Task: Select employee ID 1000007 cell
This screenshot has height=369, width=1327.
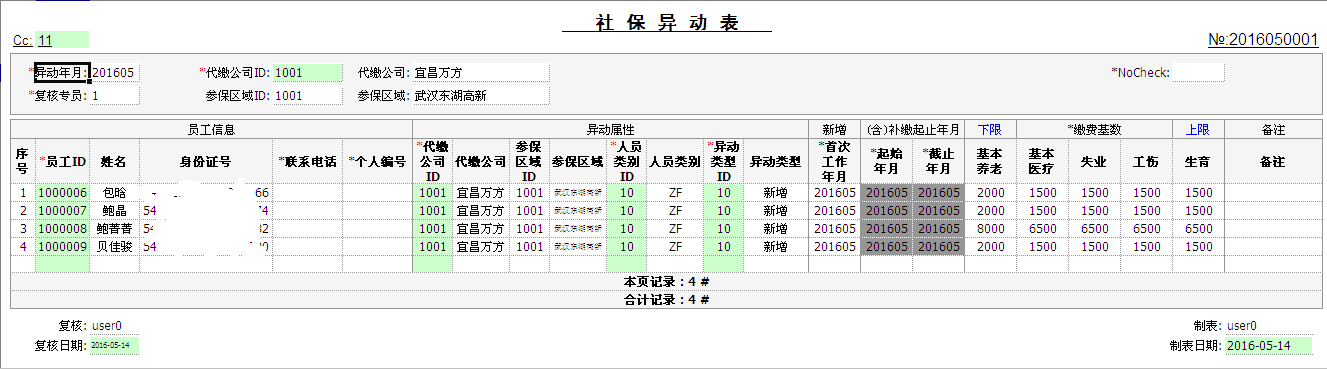Action: (x=63, y=211)
